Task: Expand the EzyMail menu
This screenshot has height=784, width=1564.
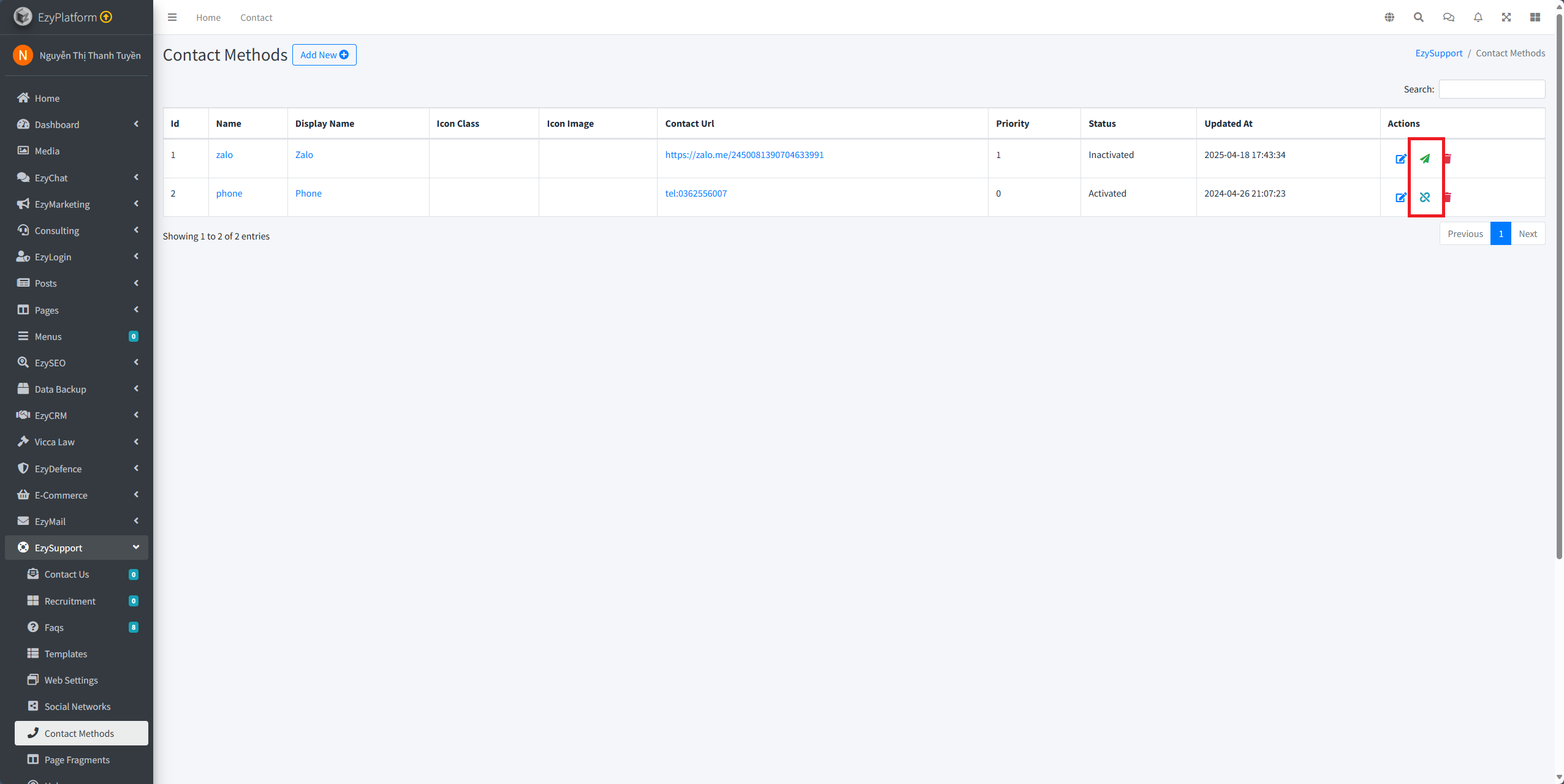Action: pos(77,521)
